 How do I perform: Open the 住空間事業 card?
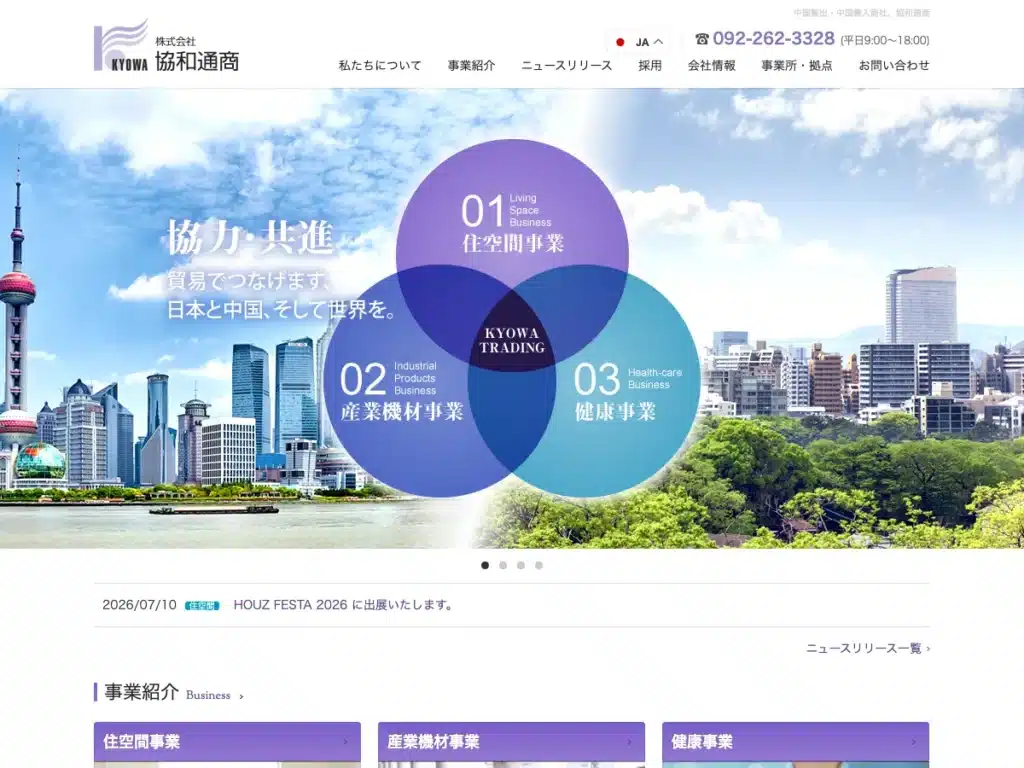227,742
